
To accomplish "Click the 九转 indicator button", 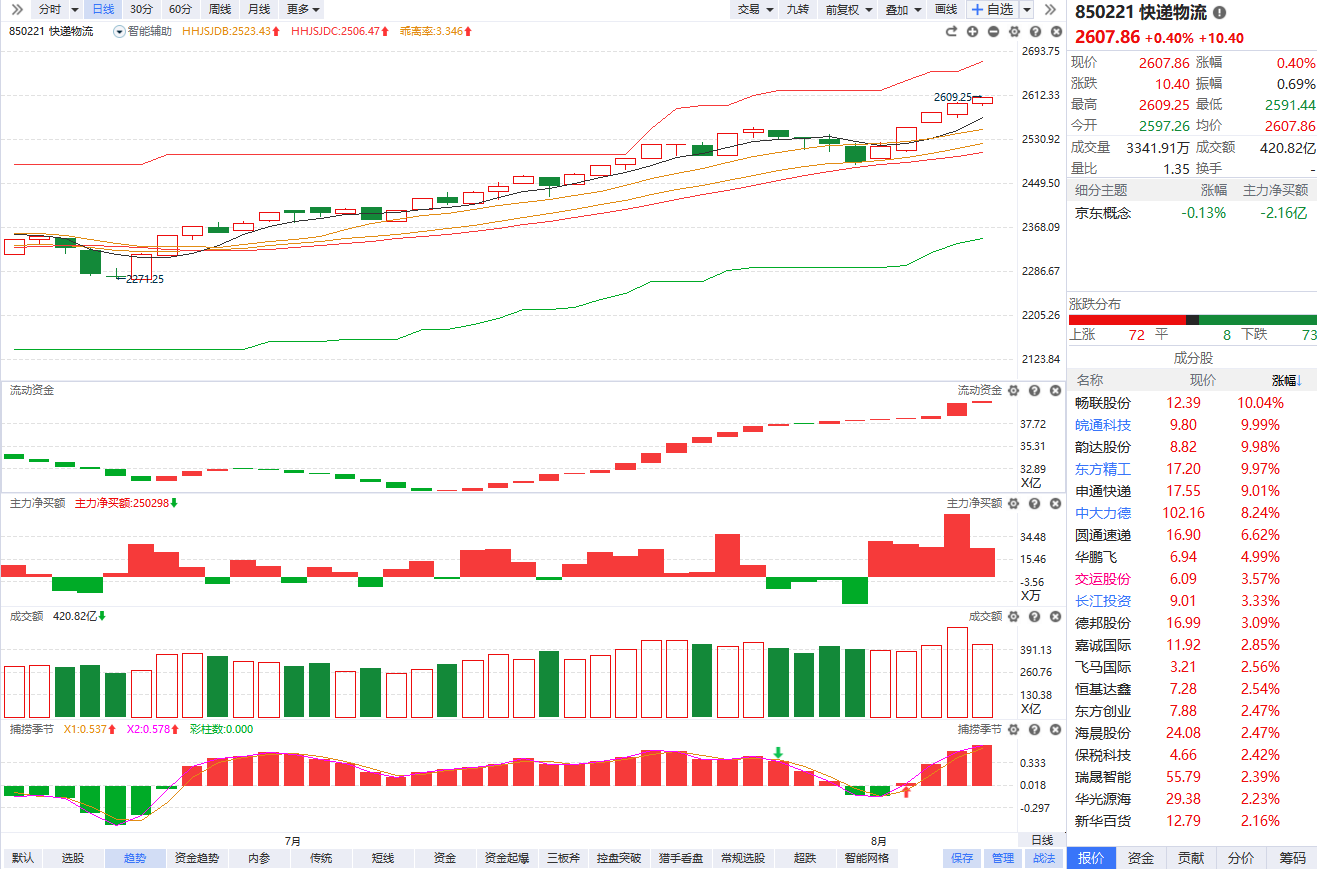I will pos(798,9).
